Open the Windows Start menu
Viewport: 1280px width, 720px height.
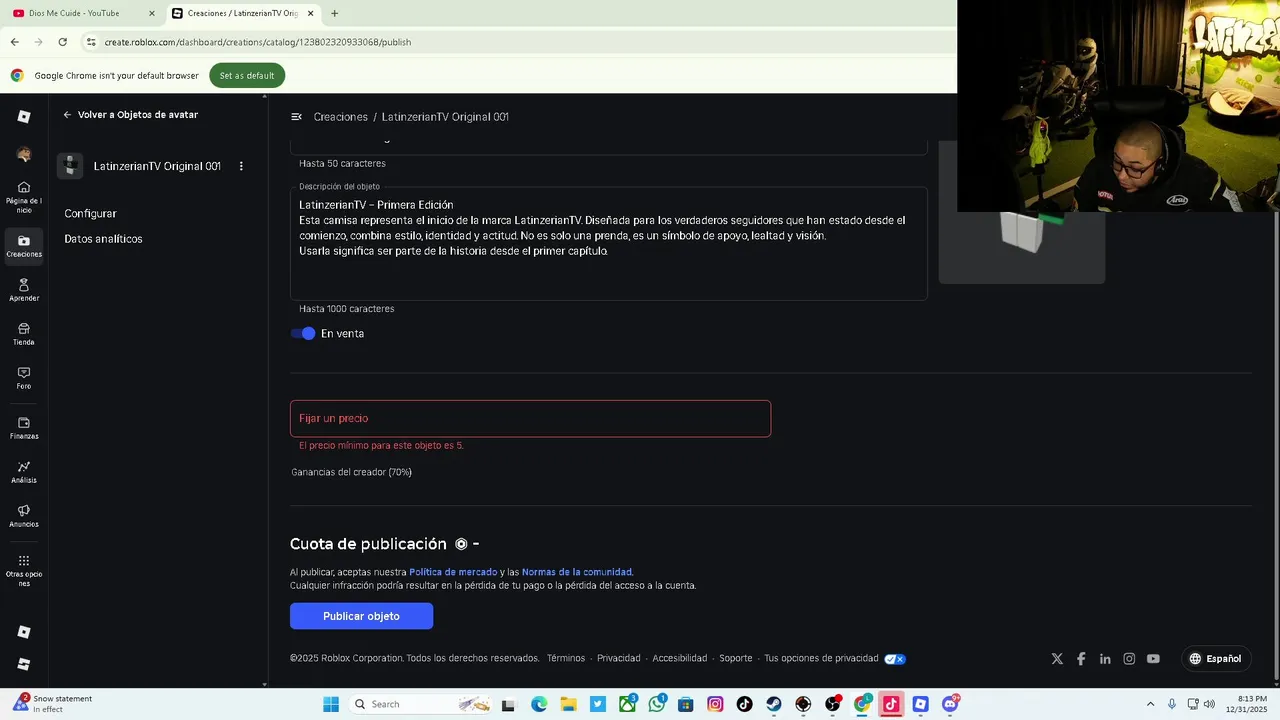(x=331, y=704)
